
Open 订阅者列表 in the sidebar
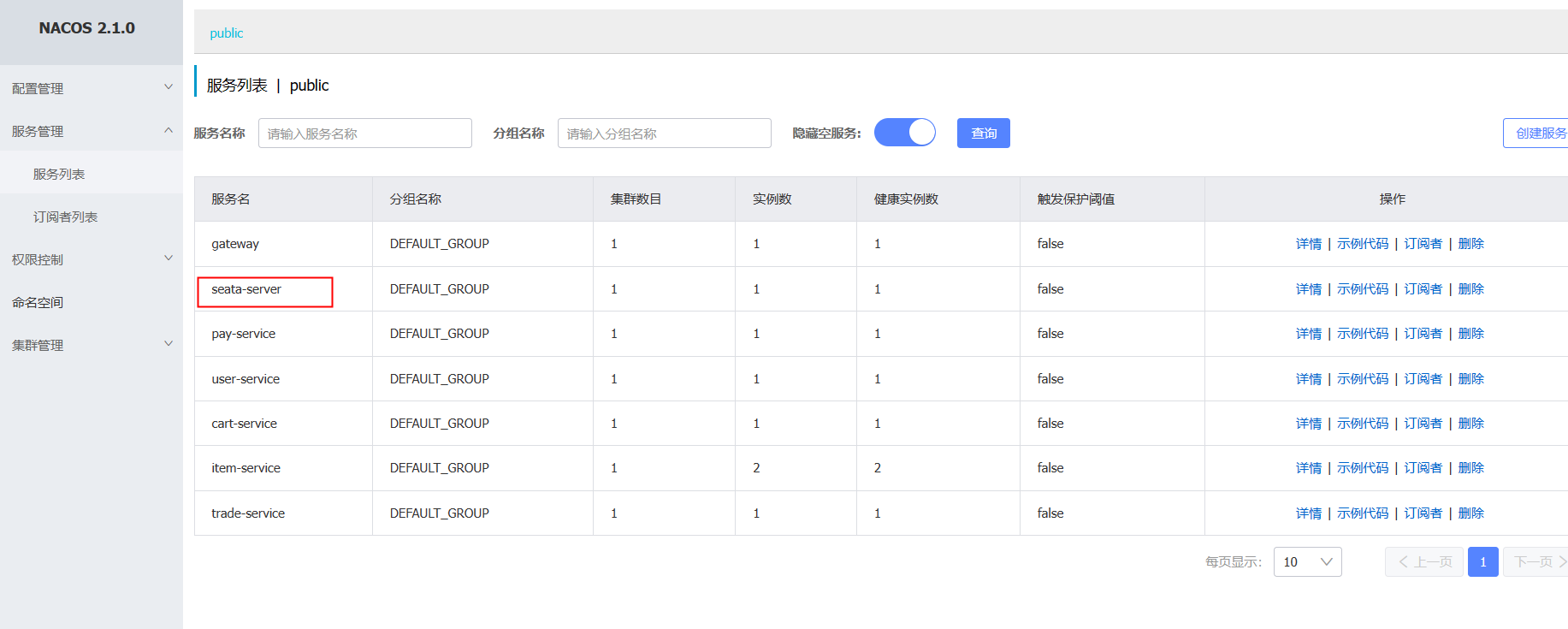point(65,217)
